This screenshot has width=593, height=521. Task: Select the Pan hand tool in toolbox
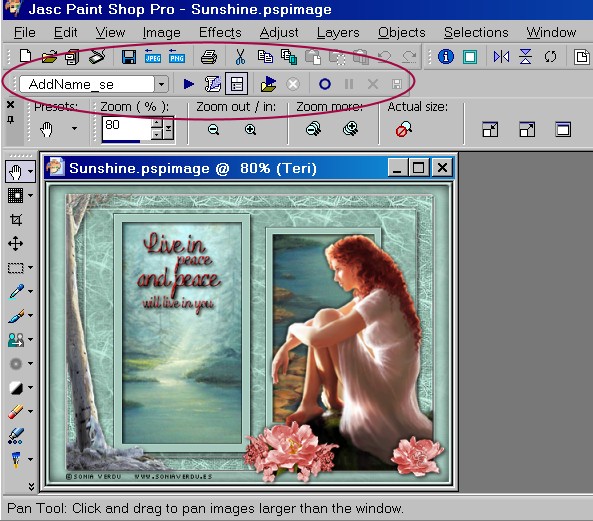tap(16, 172)
